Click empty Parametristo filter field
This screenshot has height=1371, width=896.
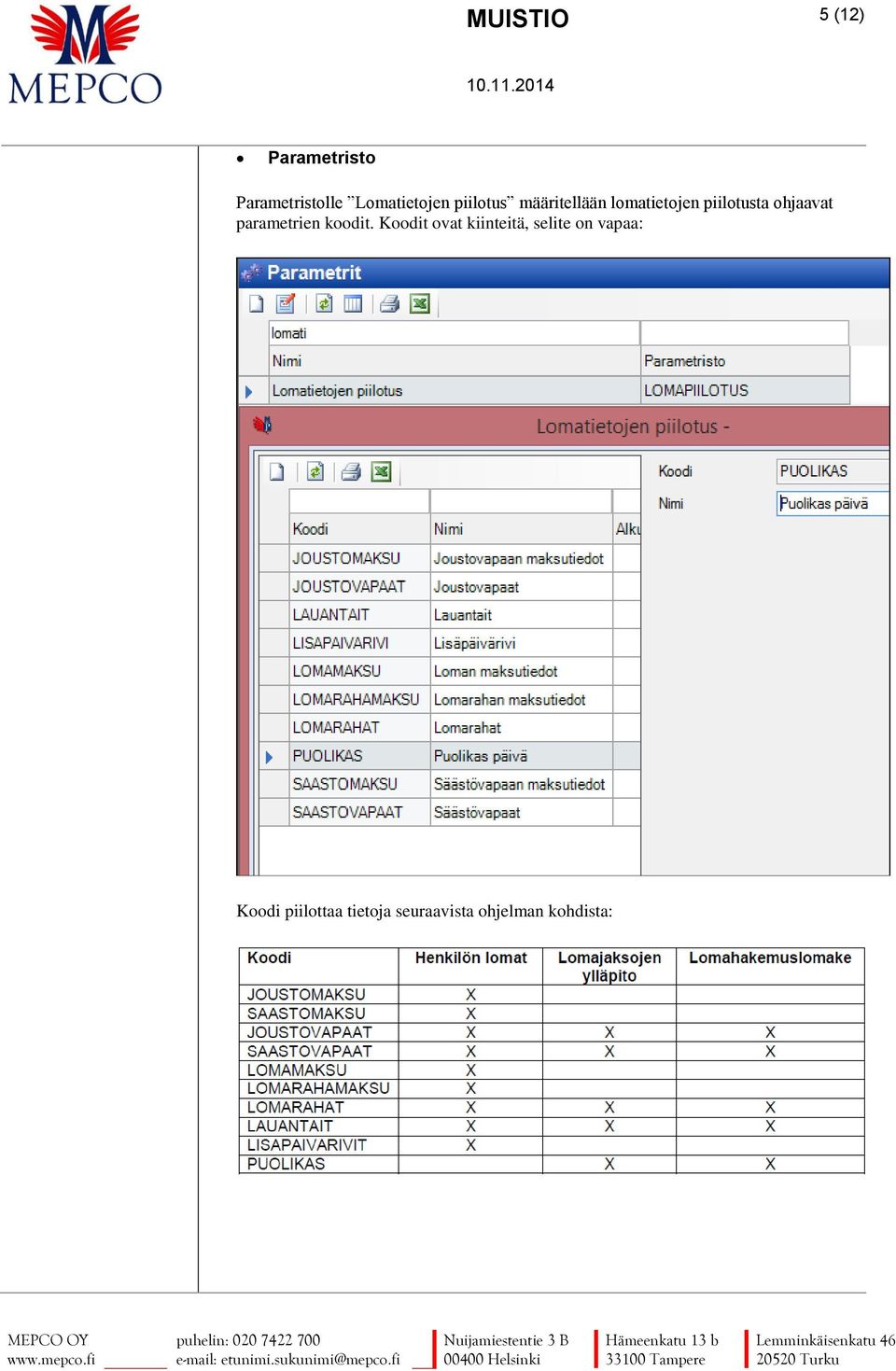coord(745,333)
